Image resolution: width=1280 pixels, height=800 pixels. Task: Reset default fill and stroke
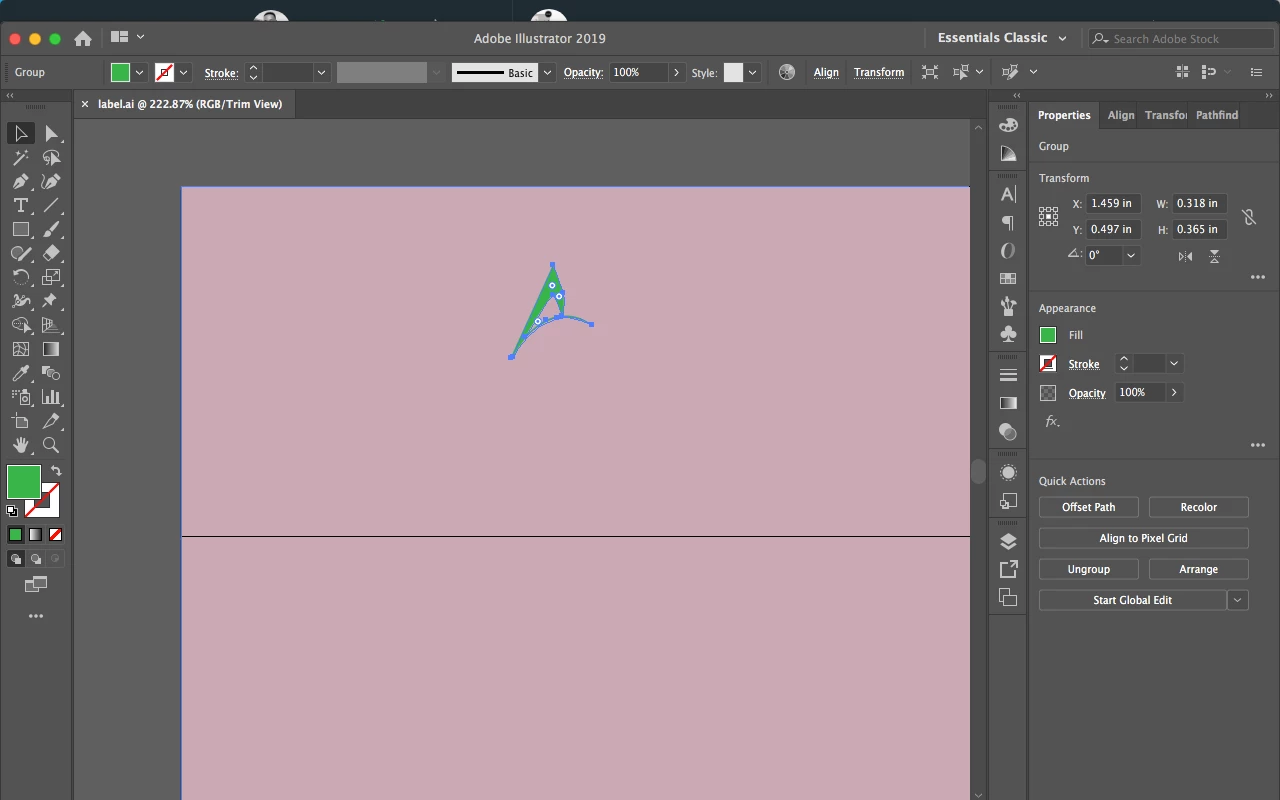pyautogui.click(x=12, y=510)
